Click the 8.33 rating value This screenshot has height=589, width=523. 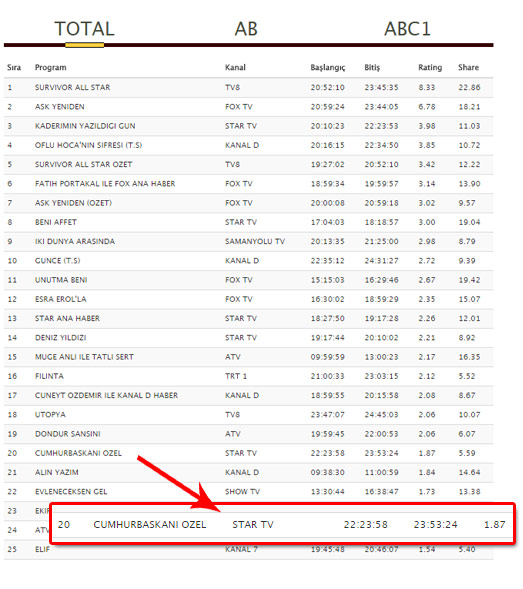tap(427, 88)
